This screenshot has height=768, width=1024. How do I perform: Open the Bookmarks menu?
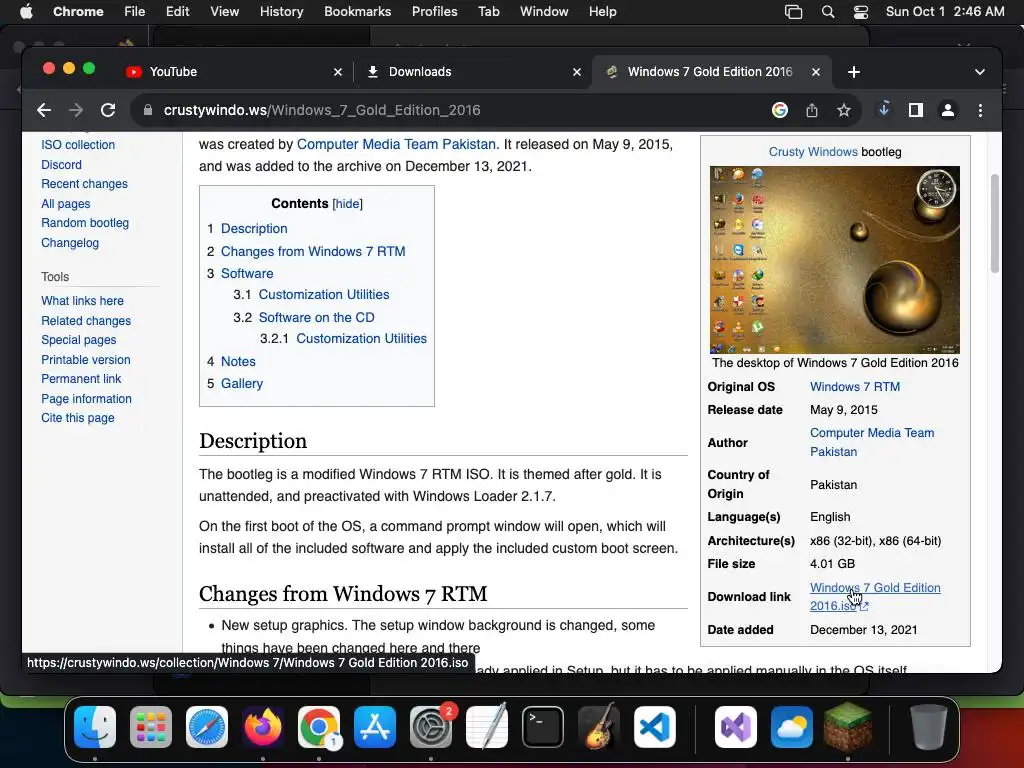coord(357,12)
